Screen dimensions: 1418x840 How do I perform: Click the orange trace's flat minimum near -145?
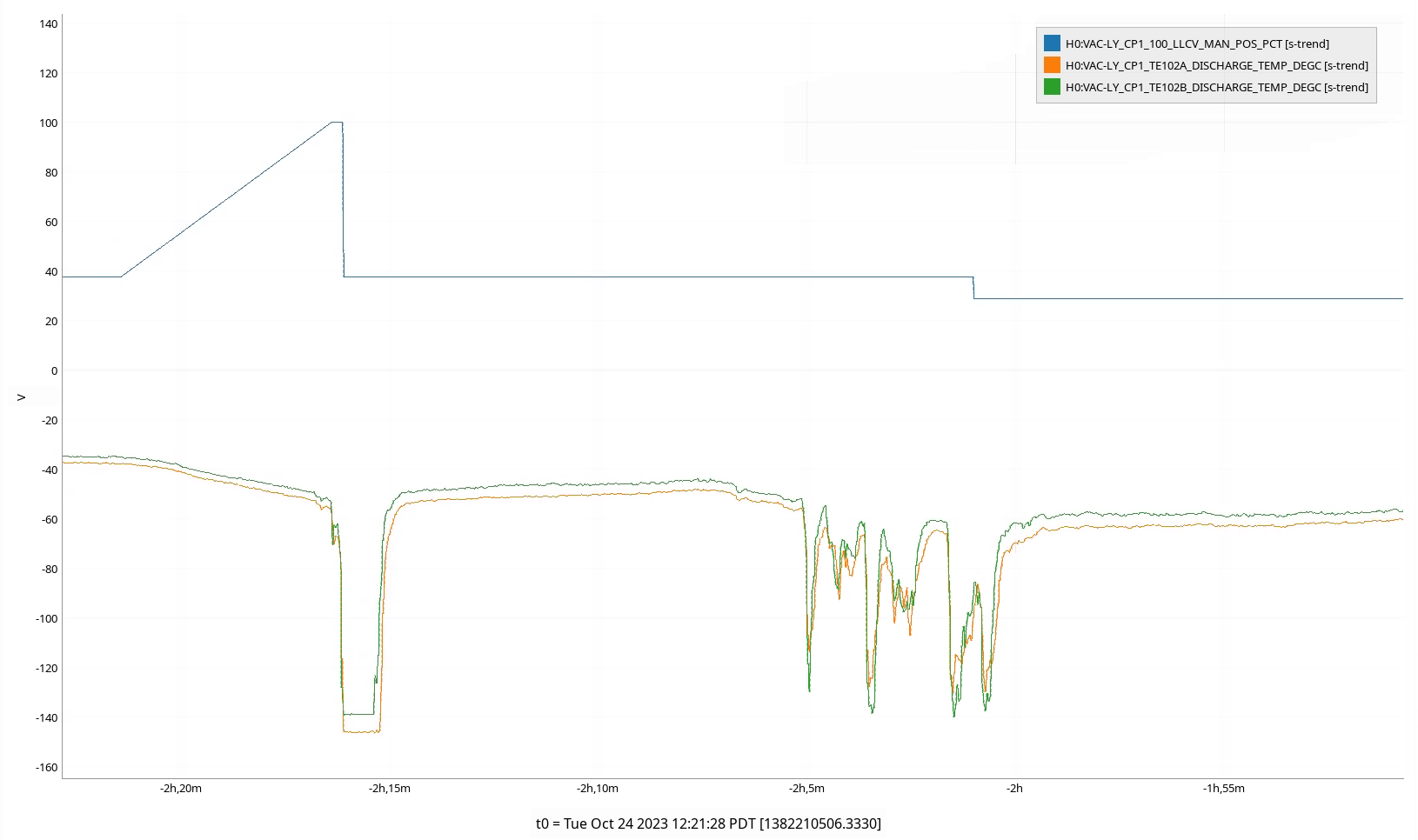362,732
